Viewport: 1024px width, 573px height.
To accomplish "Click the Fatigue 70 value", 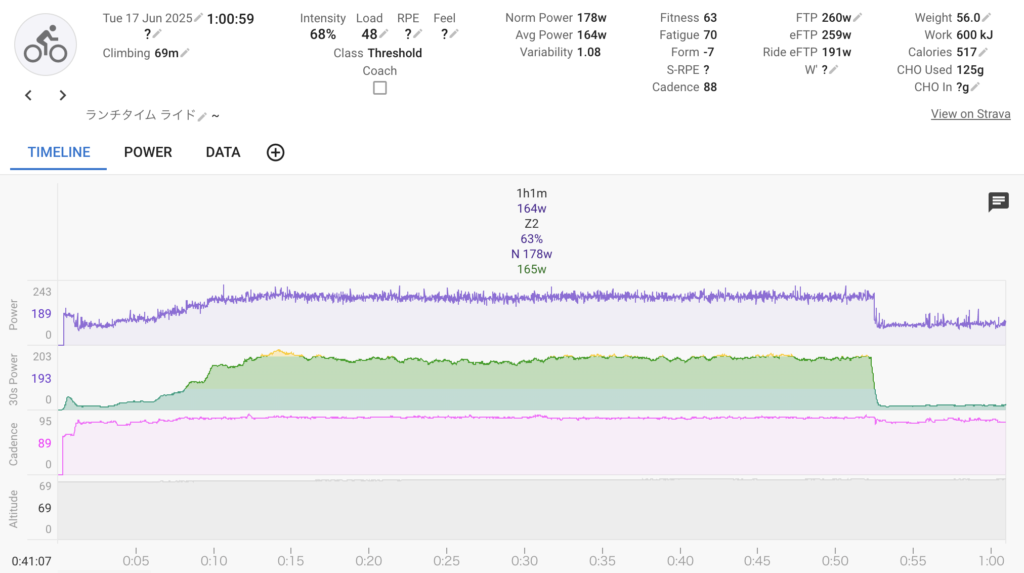I will point(710,35).
